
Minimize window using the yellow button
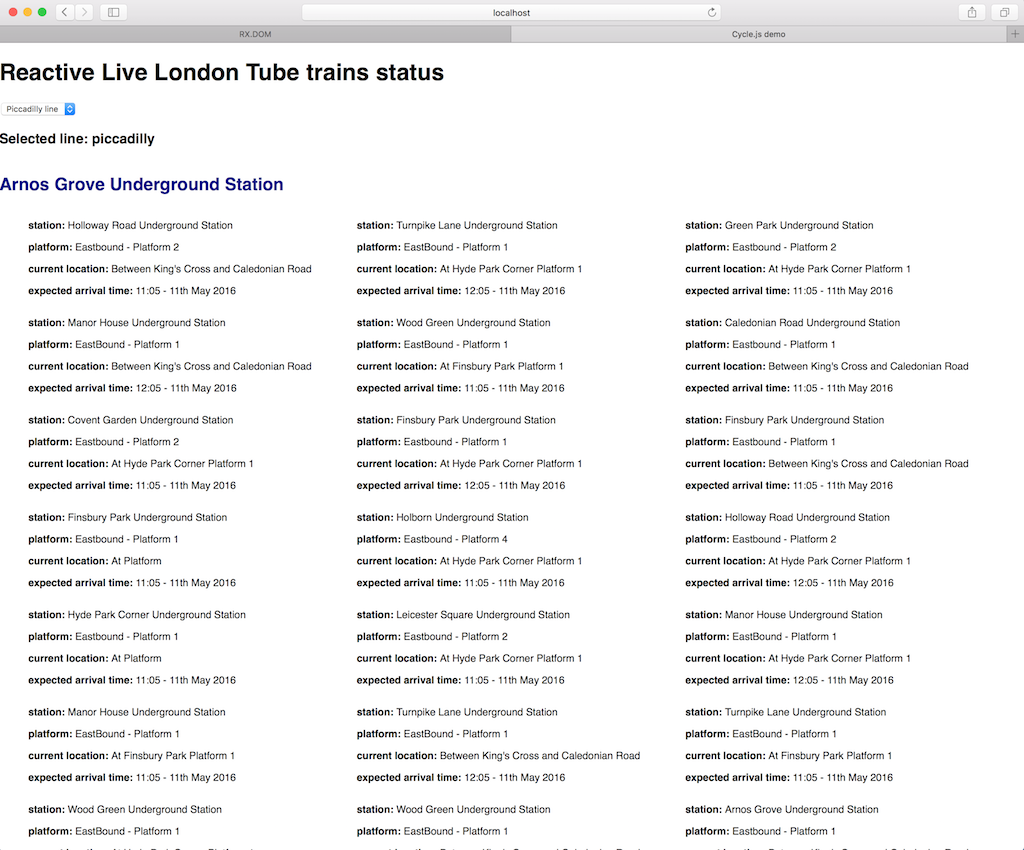[28, 12]
